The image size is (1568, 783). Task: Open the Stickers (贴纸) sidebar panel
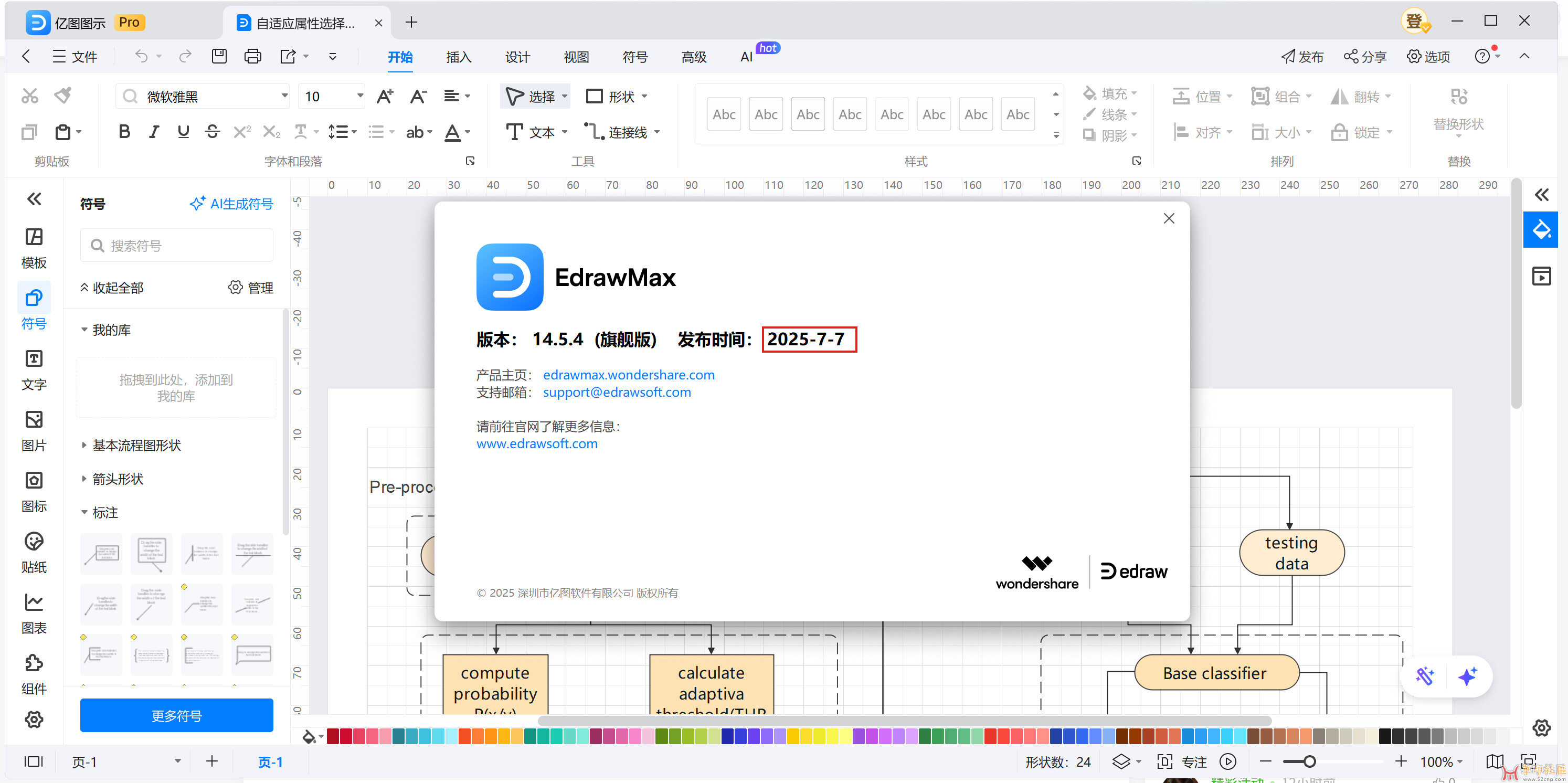[34, 553]
